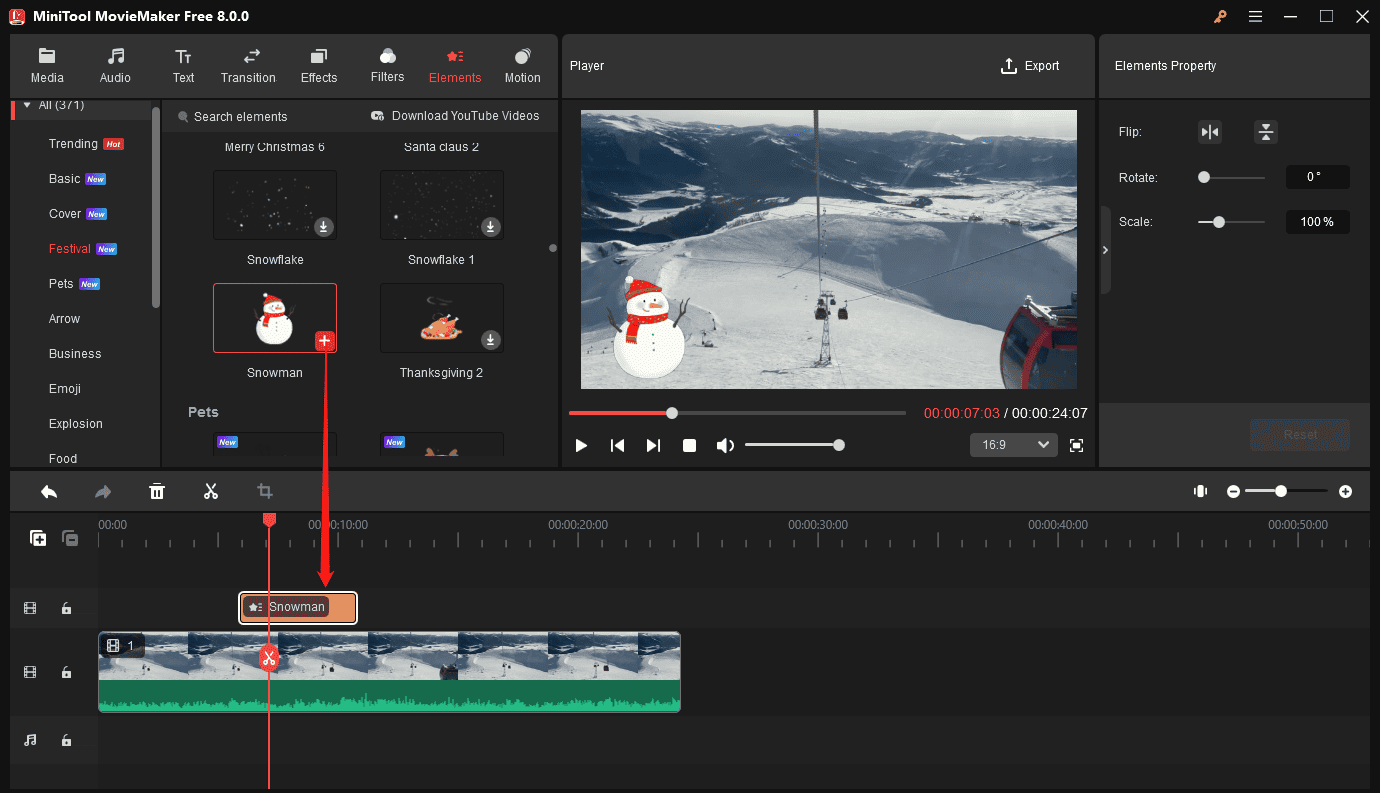Screen dimensions: 1380x793
Task: Download the Thanksgiving 2 element
Action: [x=490, y=340]
